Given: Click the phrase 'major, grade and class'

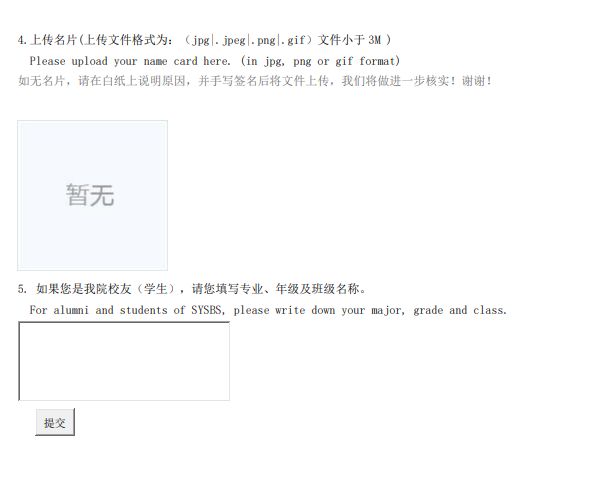Looking at the screenshot, I should (x=438, y=310).
